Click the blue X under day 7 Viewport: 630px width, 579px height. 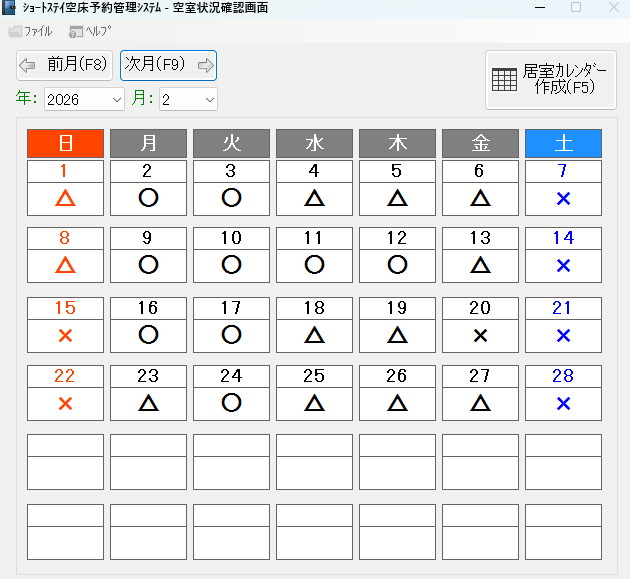pyautogui.click(x=563, y=198)
